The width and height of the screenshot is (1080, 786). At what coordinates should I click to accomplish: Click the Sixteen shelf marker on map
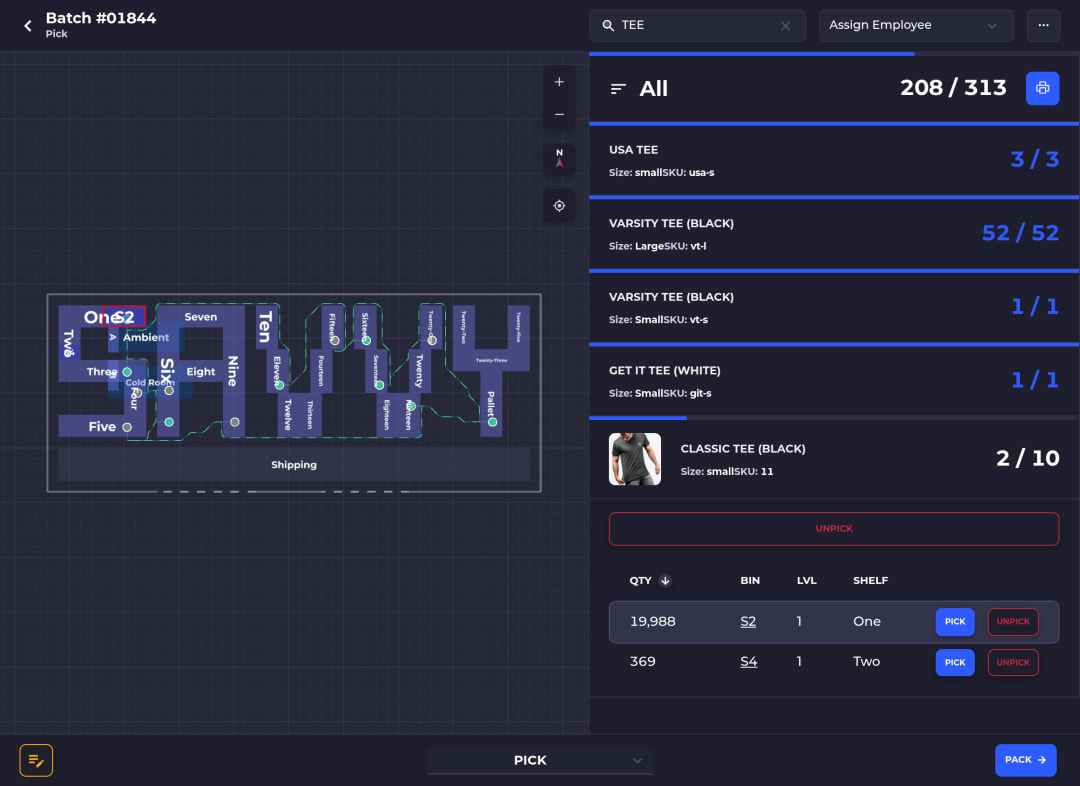(x=366, y=340)
